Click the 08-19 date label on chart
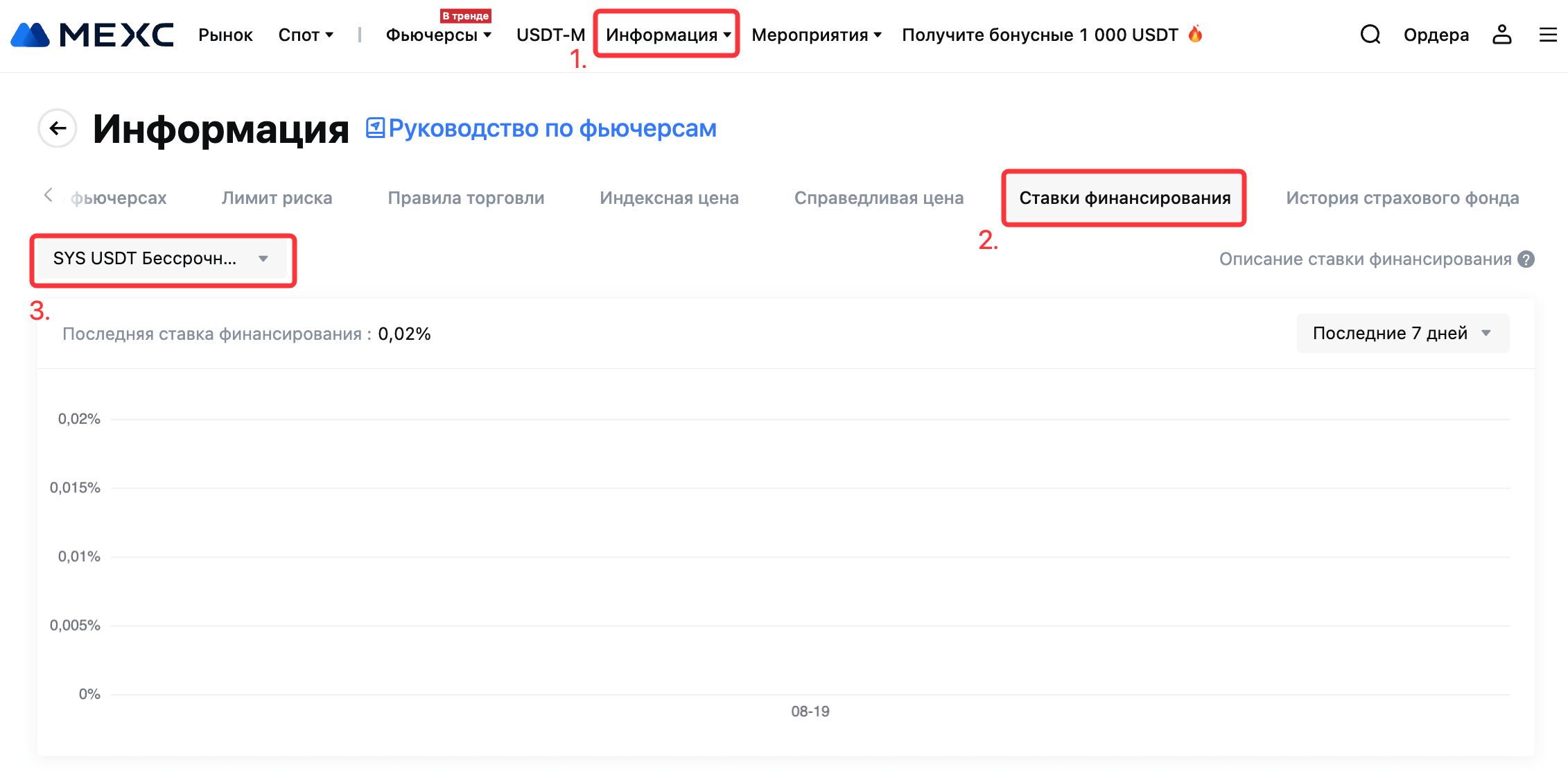Screen dimensions: 1568x774 pos(810,712)
